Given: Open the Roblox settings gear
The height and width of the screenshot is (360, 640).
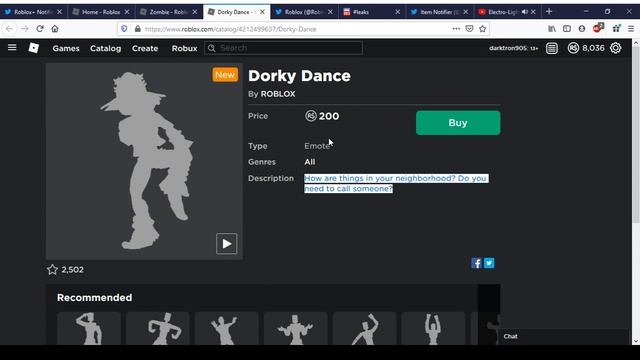Looking at the screenshot, I should (616, 48).
